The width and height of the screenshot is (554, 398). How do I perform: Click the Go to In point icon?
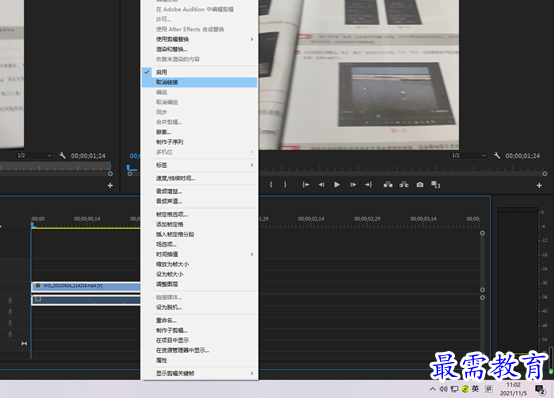(x=306, y=185)
